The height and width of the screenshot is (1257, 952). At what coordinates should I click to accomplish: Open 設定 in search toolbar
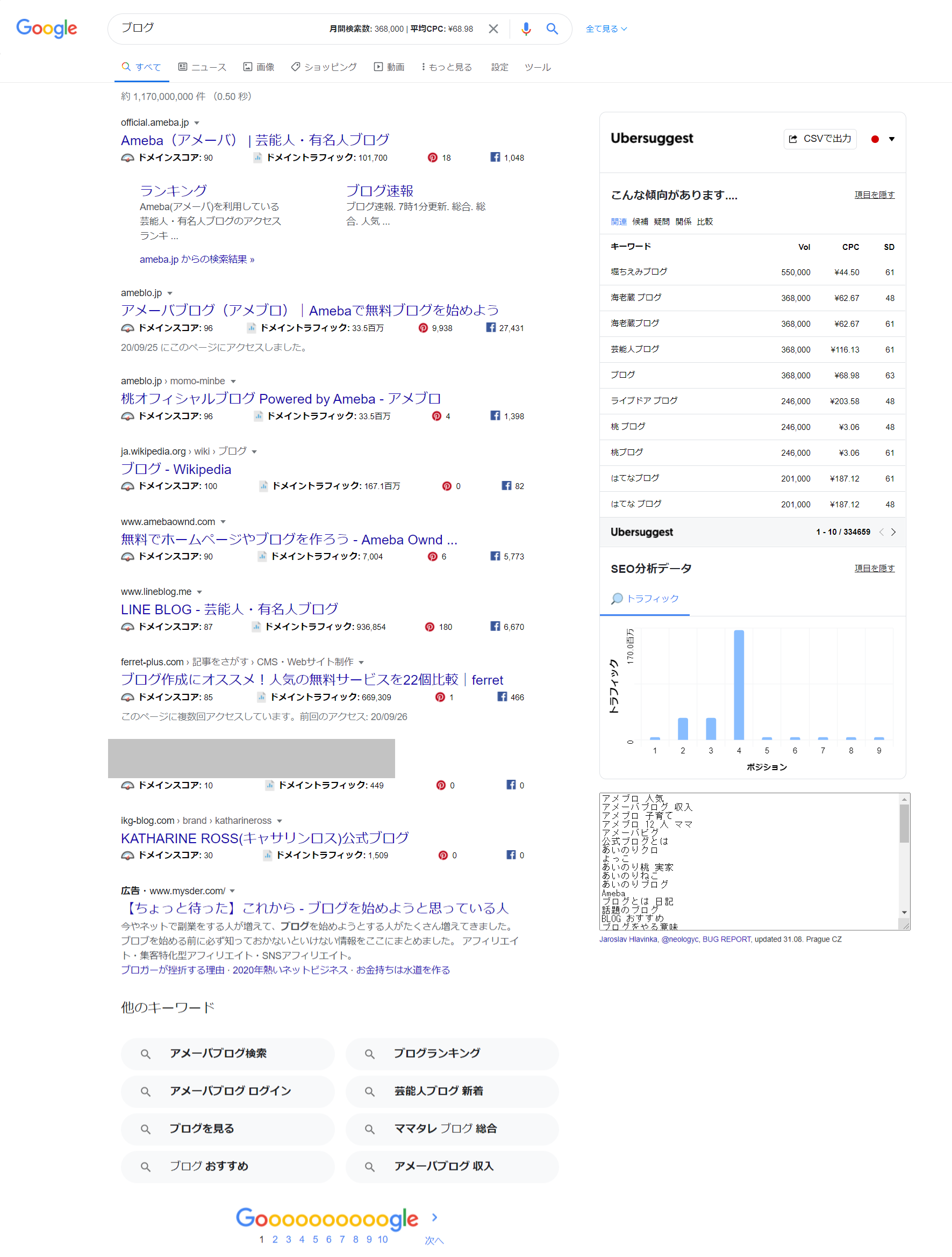coord(499,67)
